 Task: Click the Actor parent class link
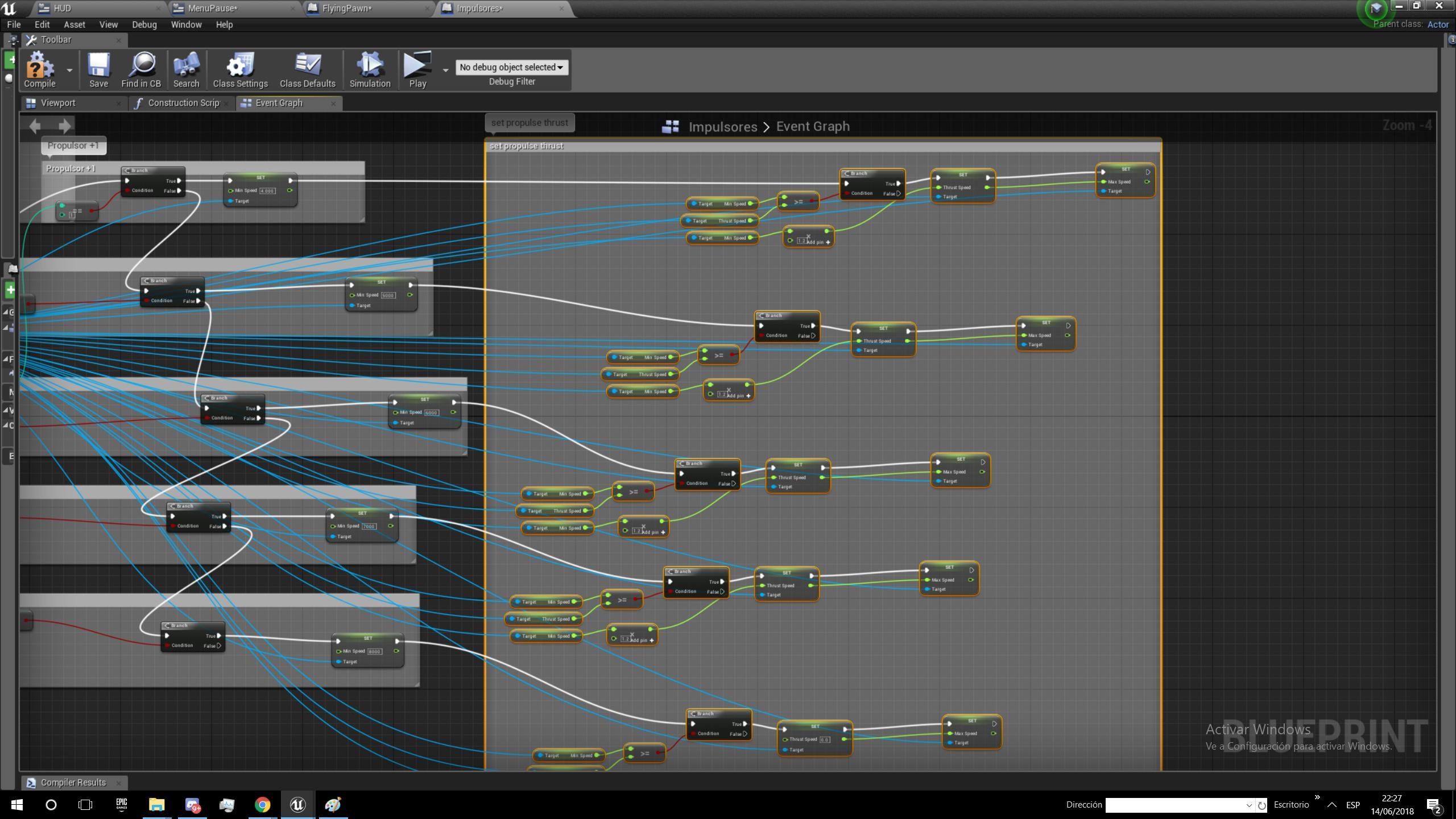click(1437, 24)
